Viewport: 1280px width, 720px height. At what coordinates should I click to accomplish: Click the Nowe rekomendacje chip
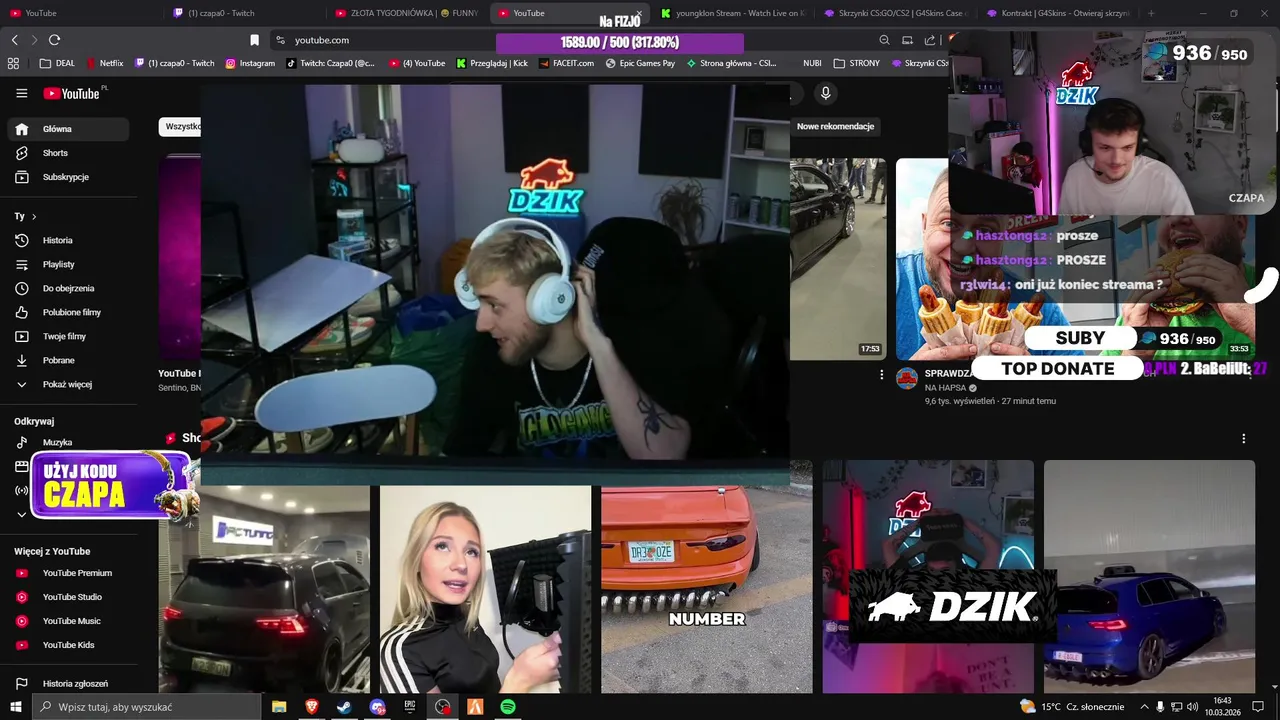click(835, 127)
